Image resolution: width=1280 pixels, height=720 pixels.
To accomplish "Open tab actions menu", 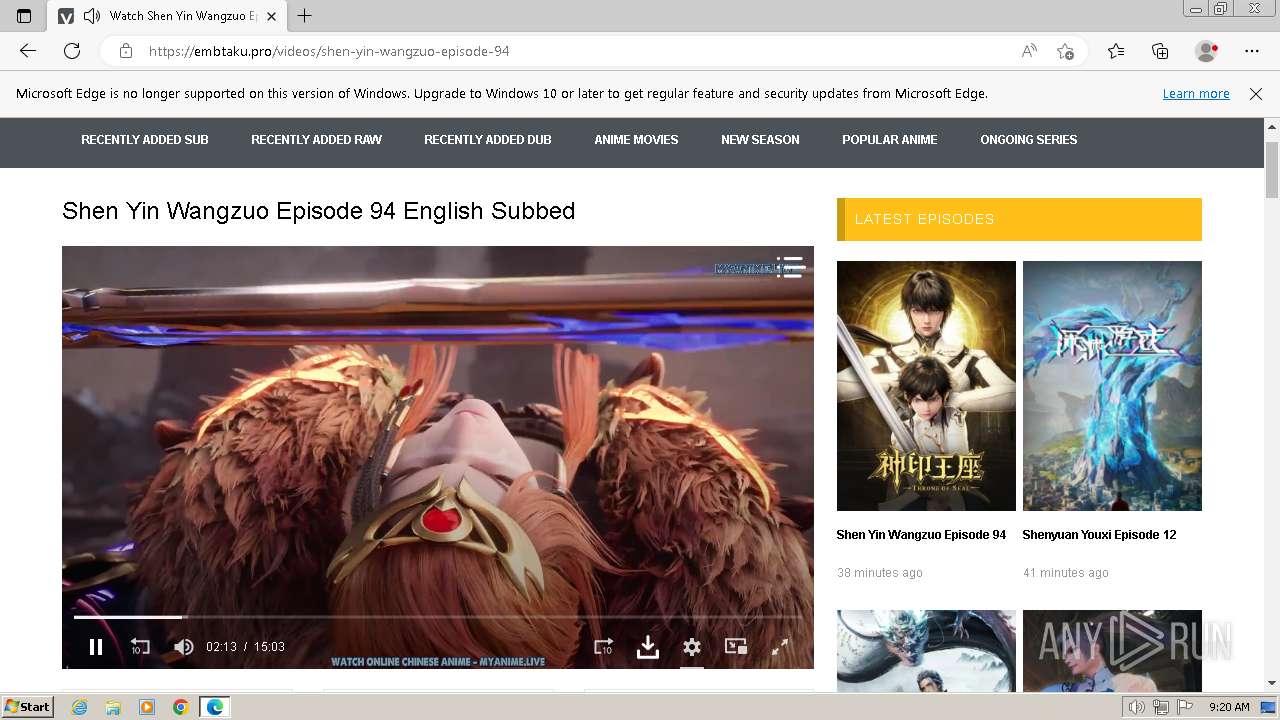I will 24,15.
